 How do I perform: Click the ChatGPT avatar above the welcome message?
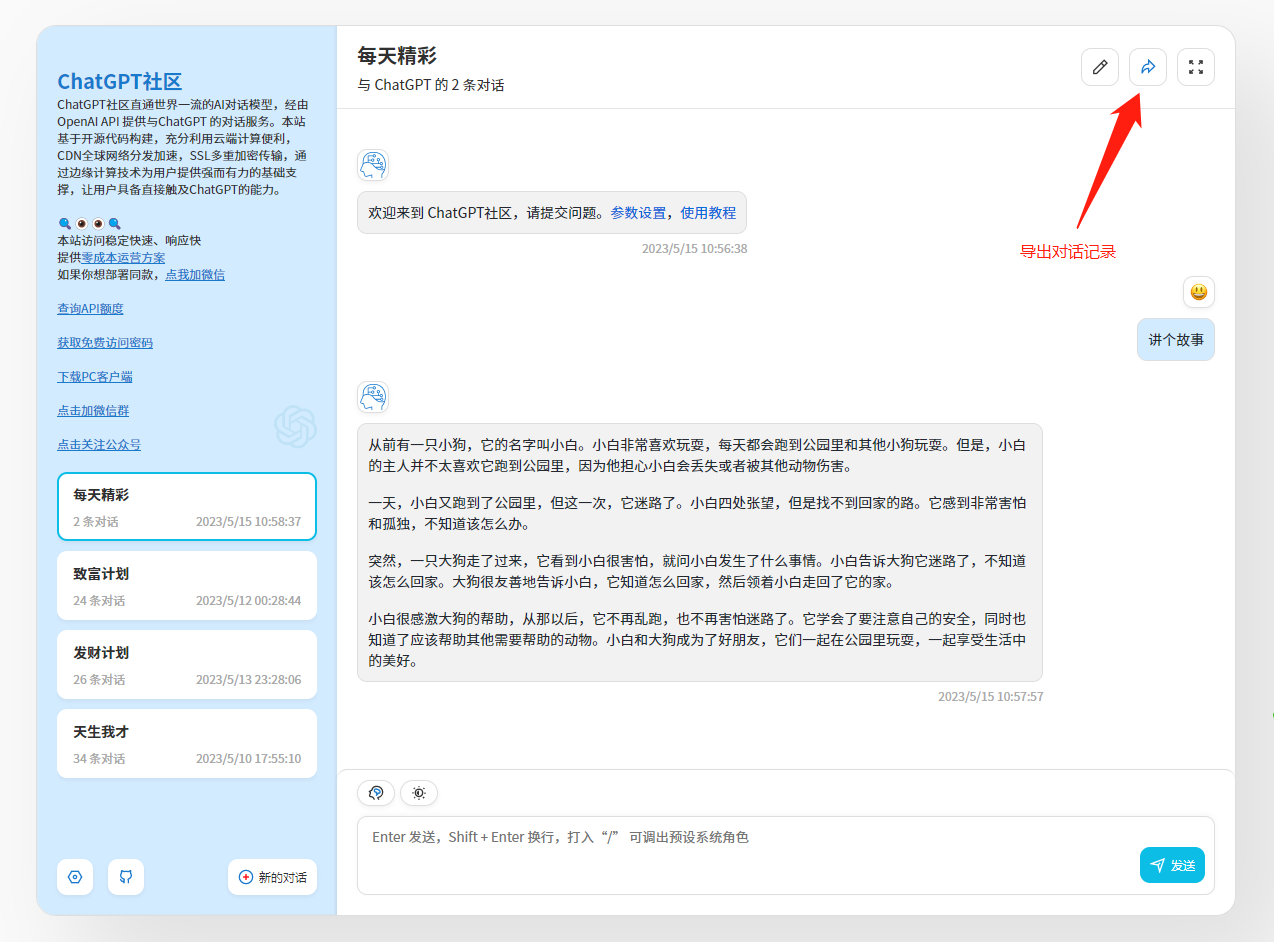(x=373, y=165)
